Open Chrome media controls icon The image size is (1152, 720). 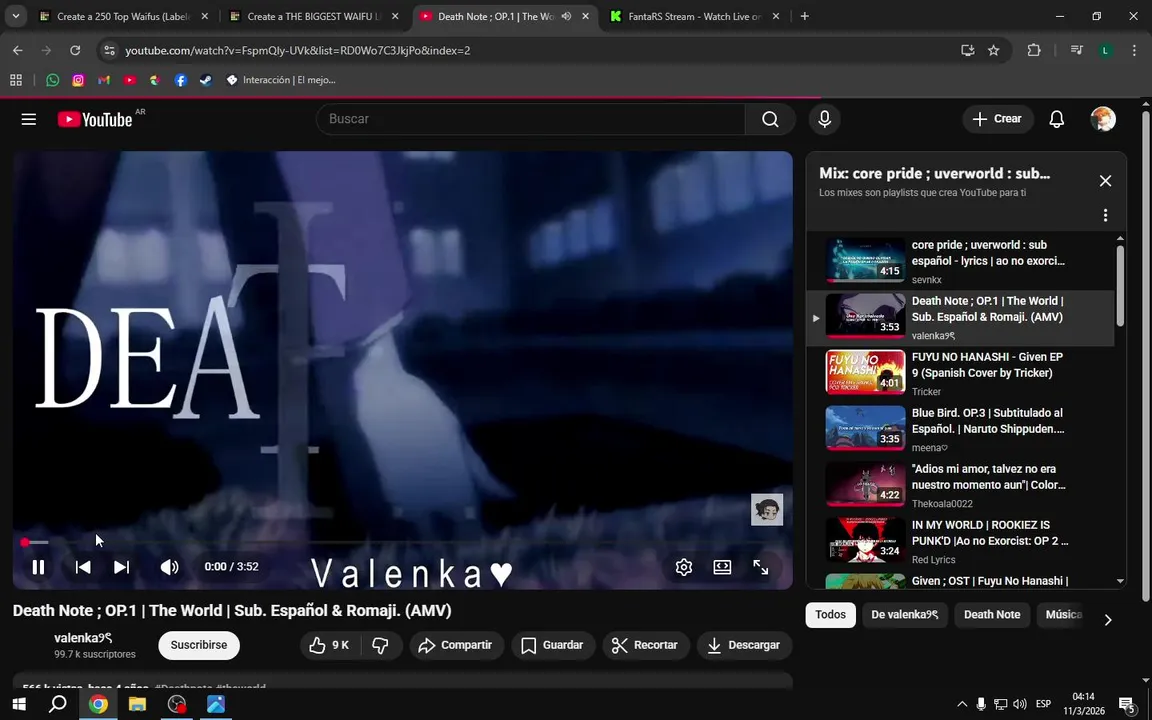pos(1076,50)
